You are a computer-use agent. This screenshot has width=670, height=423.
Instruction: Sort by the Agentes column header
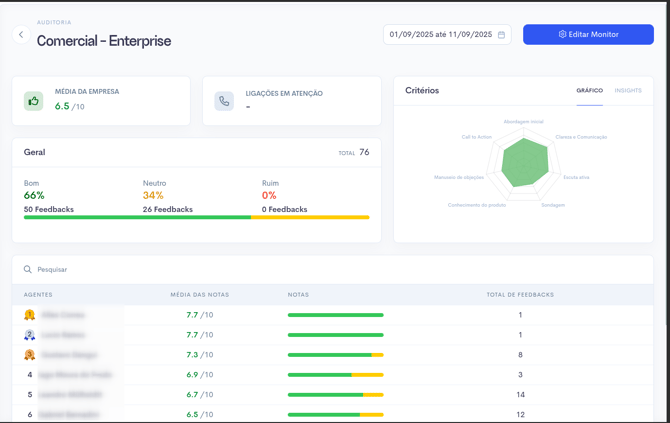[38, 295]
